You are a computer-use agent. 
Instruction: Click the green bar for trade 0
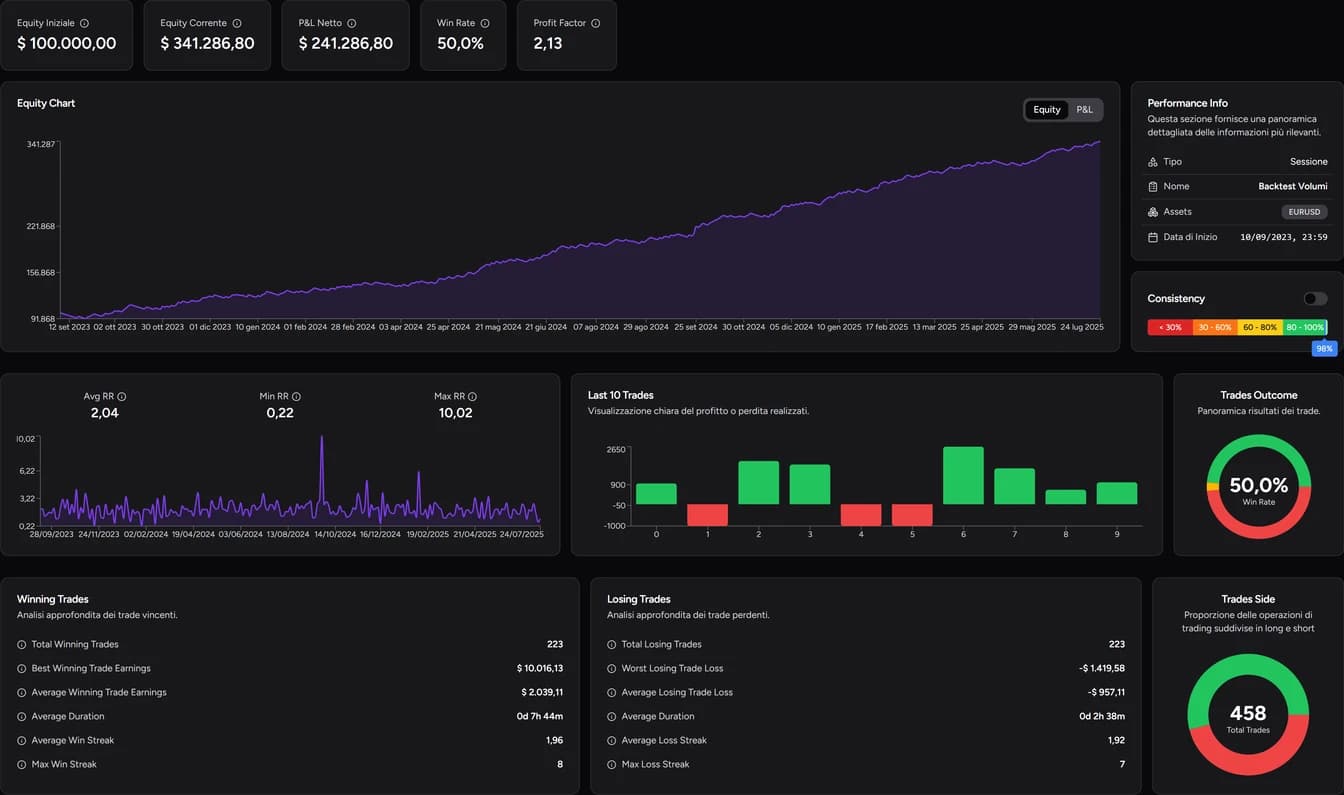pyautogui.click(x=656, y=494)
